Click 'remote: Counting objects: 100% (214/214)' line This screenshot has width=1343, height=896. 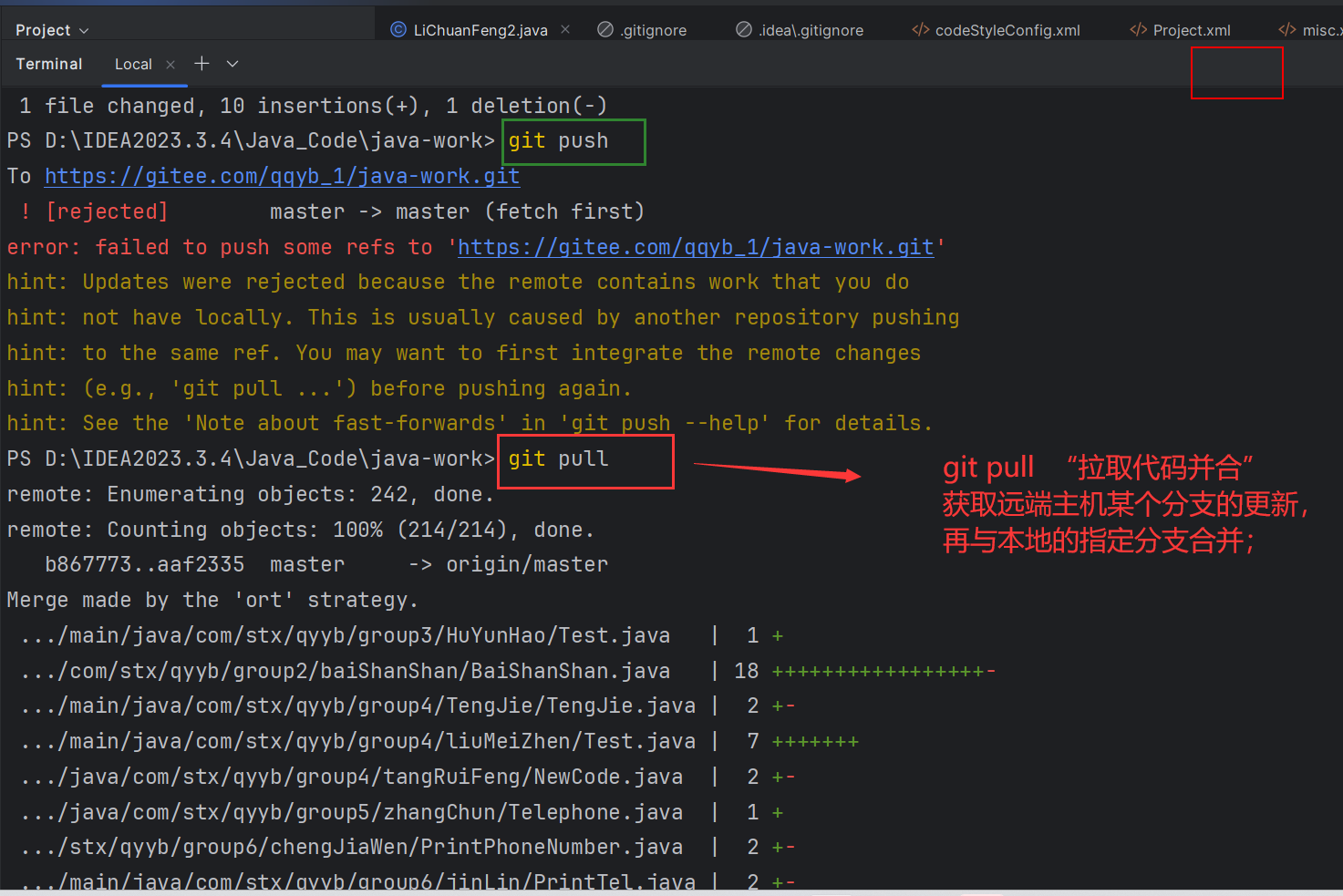click(x=301, y=530)
